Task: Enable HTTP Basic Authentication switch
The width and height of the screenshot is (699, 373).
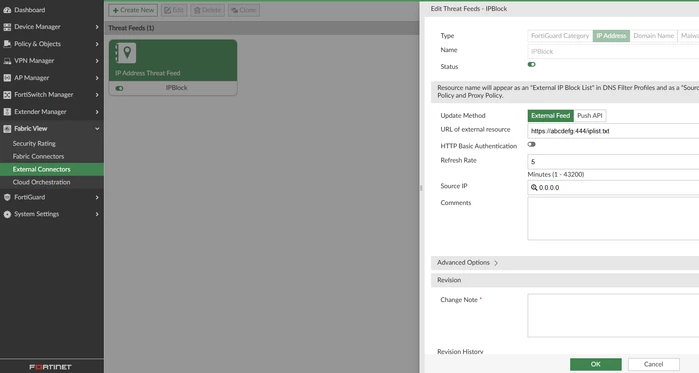Action: pos(531,144)
